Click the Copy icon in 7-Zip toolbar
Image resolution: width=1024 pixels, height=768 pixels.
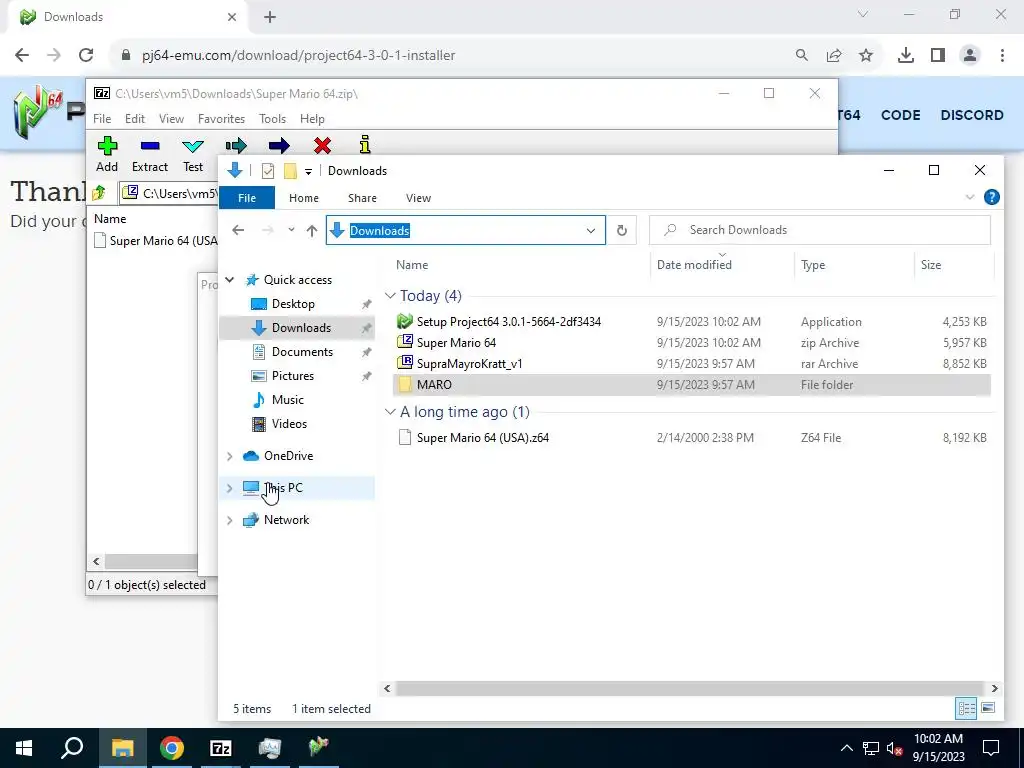point(236,146)
